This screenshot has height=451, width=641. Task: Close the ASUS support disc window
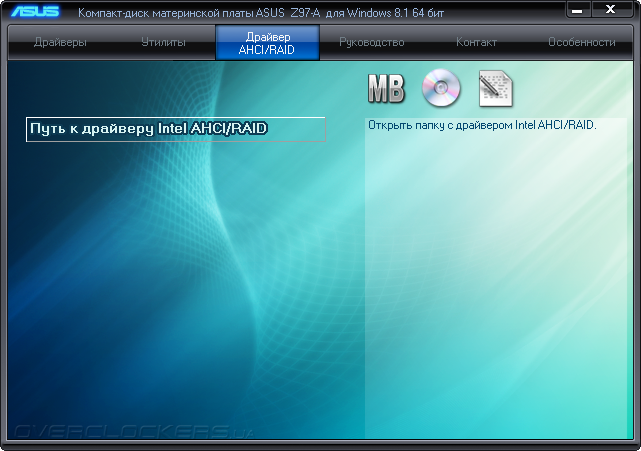click(x=611, y=9)
